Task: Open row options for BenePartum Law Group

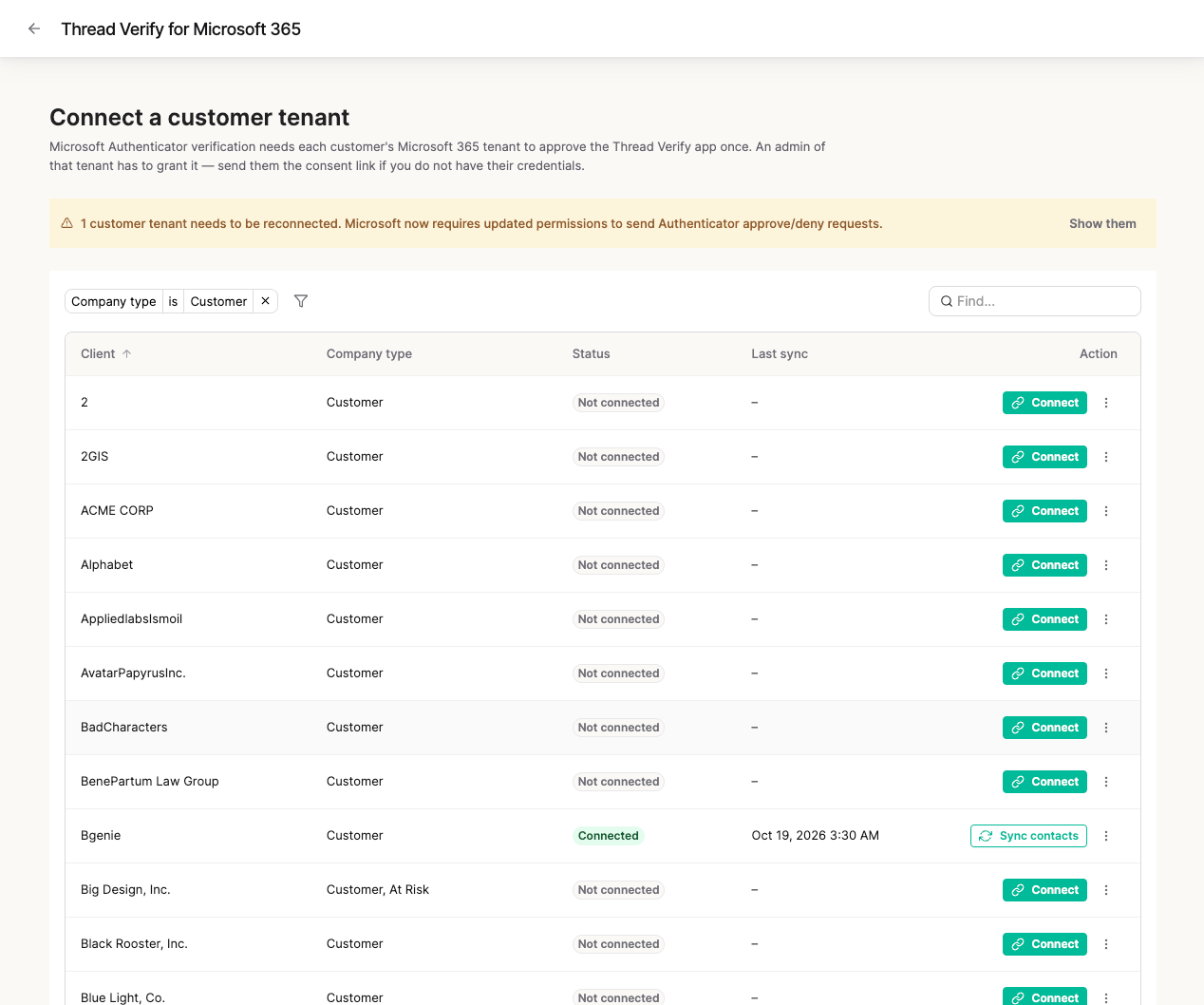Action: (x=1106, y=782)
